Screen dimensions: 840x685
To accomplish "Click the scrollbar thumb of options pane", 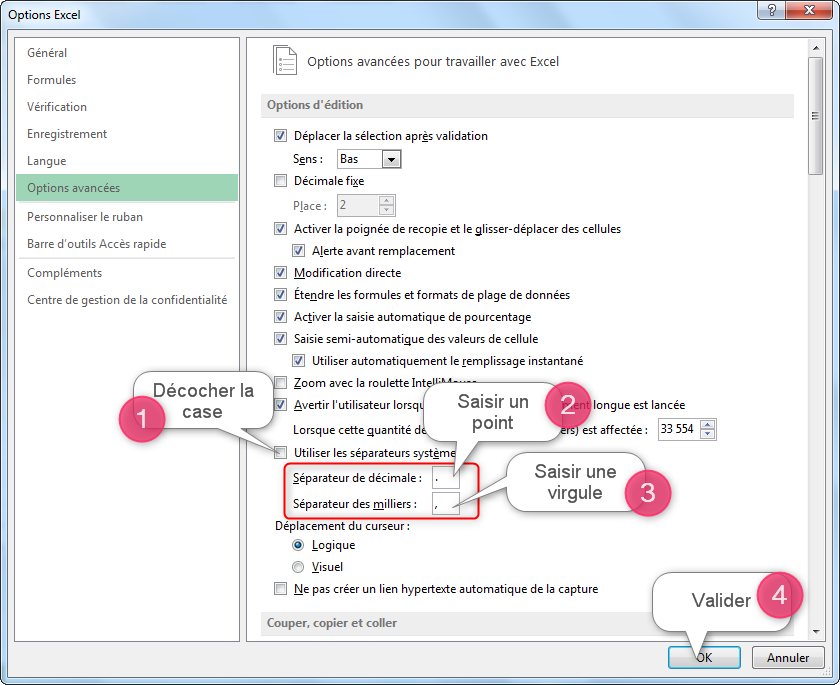I will click(x=815, y=116).
